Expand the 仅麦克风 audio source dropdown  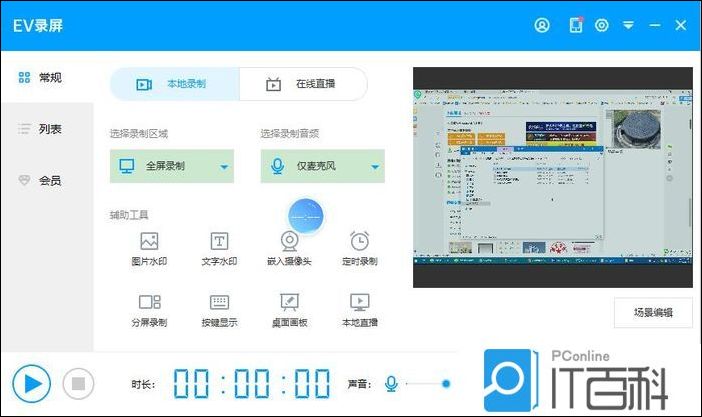click(x=323, y=166)
